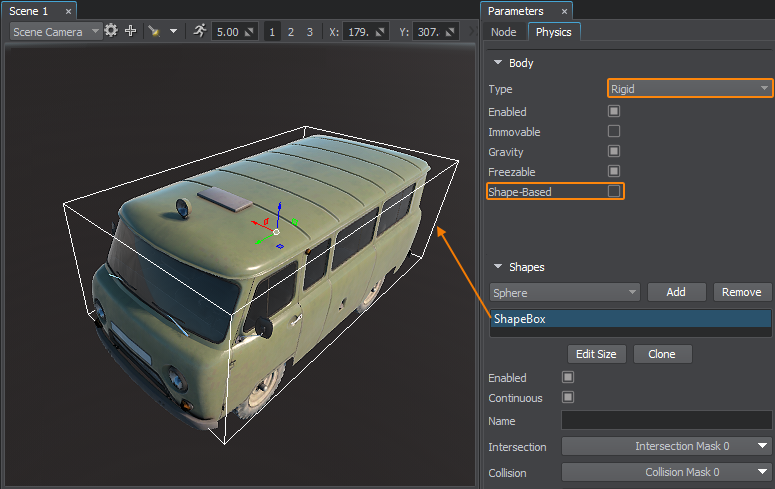Switch to the Node tab

click(503, 32)
